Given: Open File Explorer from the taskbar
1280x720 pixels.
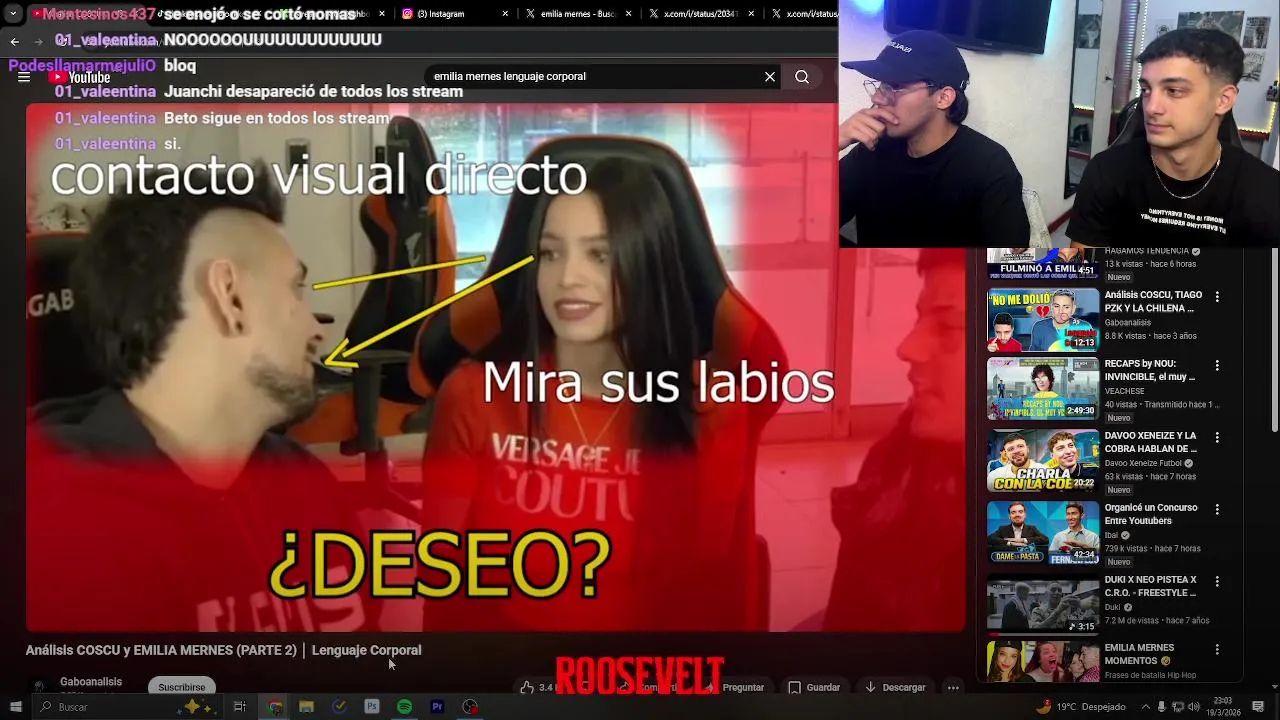Looking at the screenshot, I should tap(307, 707).
